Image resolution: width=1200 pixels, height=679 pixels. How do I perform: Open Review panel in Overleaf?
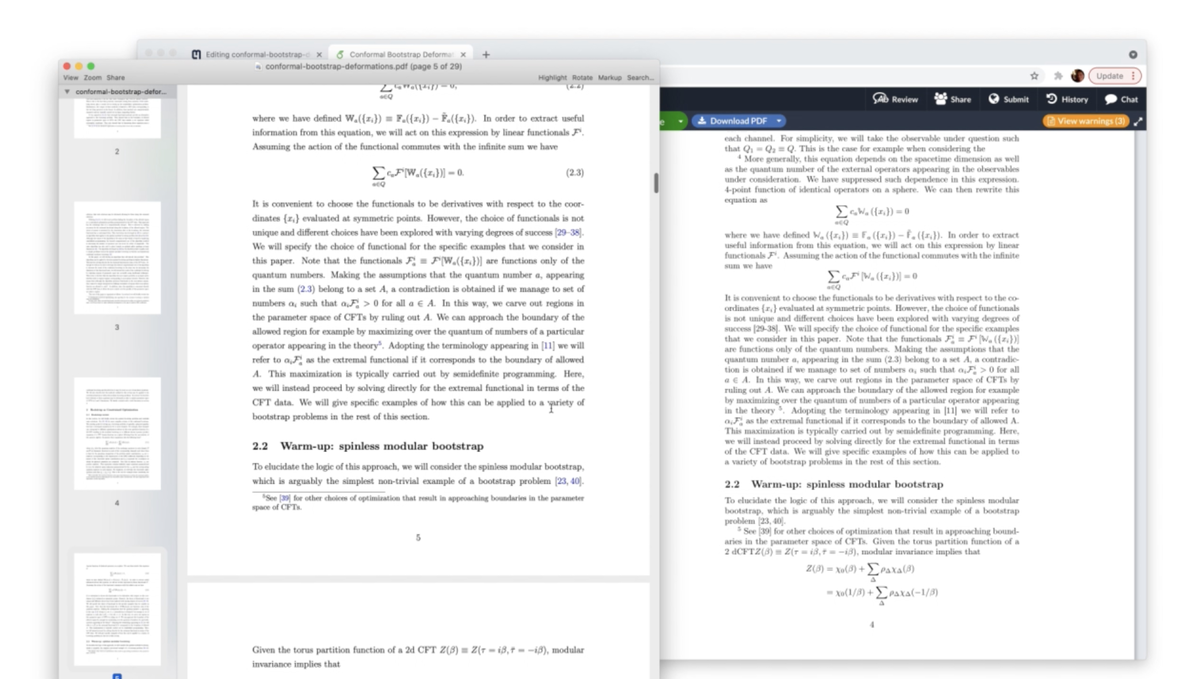pyautogui.click(x=895, y=99)
